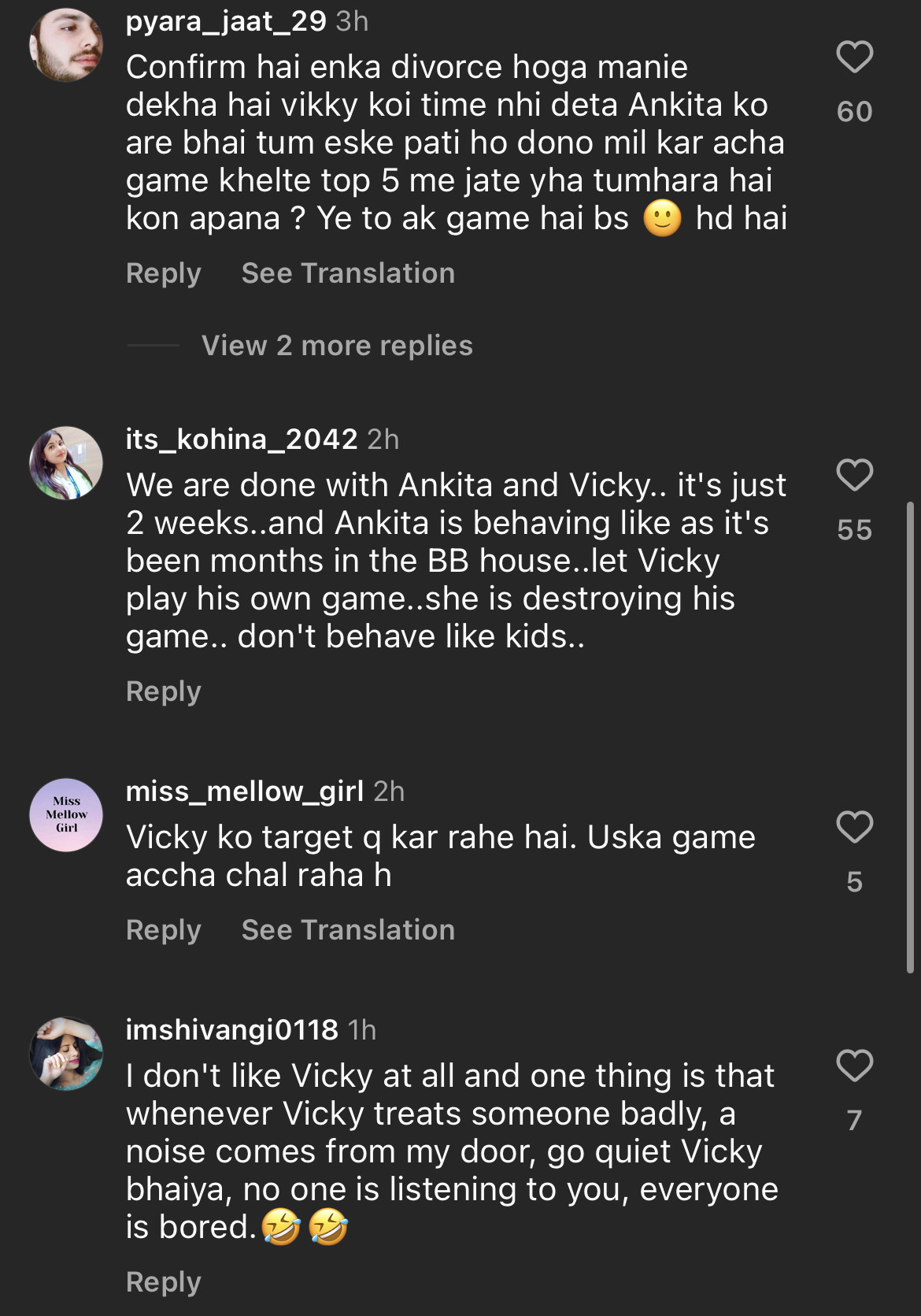Reply to its_kohina_2042's comment
The height and width of the screenshot is (1316, 921).
pyautogui.click(x=164, y=691)
